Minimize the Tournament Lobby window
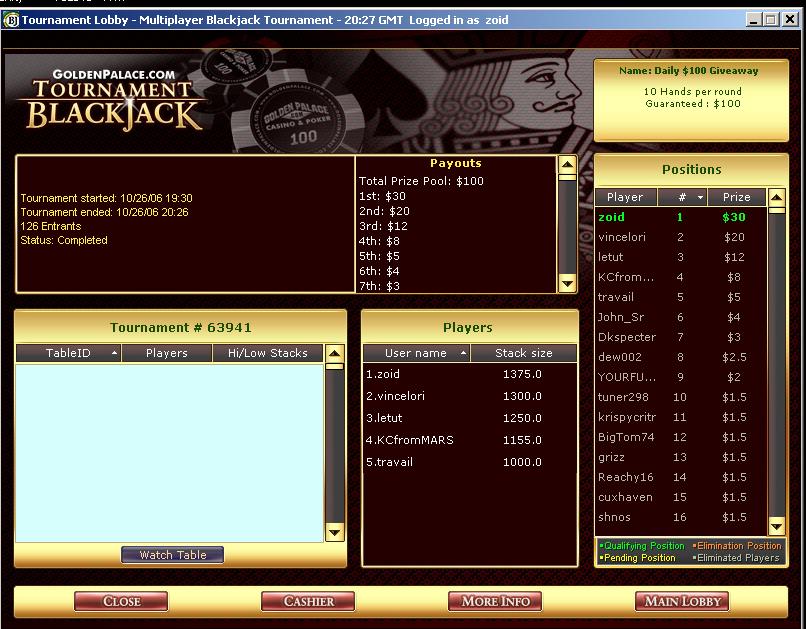The height and width of the screenshot is (629, 806). [754, 20]
